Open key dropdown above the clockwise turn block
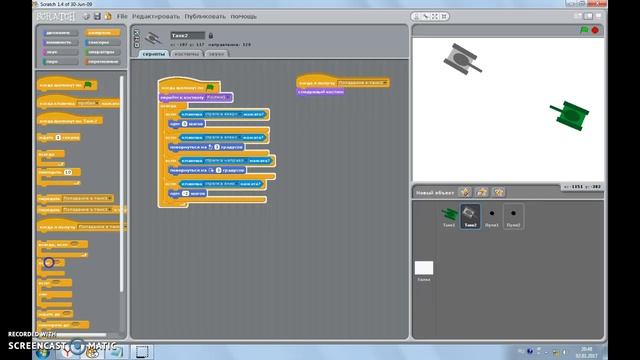This screenshot has height=360, width=640. point(227,161)
